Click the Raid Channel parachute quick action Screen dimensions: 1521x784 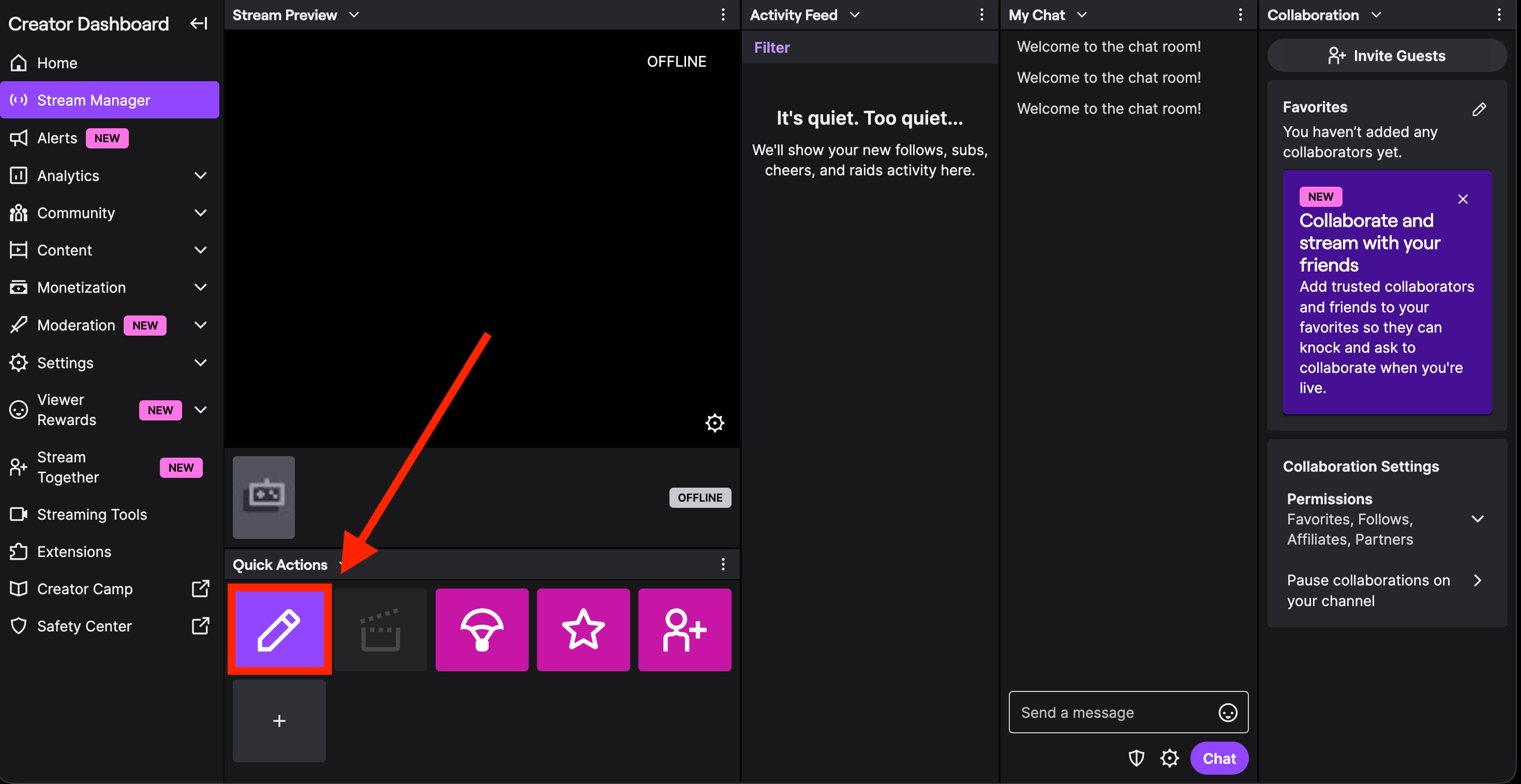482,629
